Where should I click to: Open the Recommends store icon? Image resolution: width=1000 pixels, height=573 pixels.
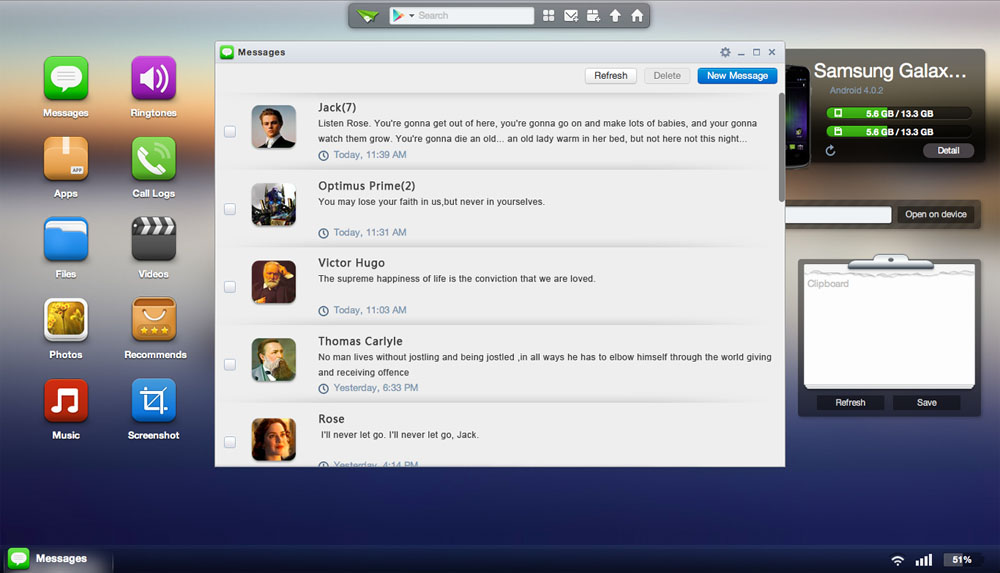(x=154, y=320)
